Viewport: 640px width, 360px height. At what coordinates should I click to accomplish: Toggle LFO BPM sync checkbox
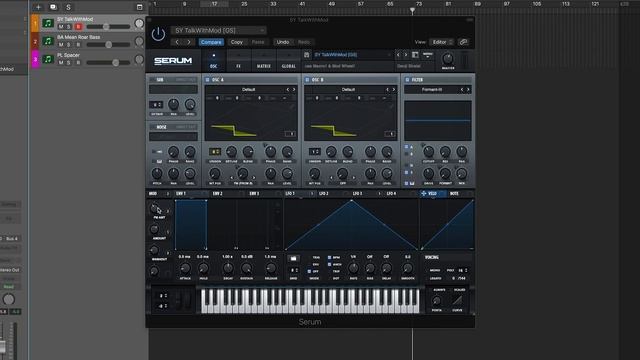pos(329,258)
